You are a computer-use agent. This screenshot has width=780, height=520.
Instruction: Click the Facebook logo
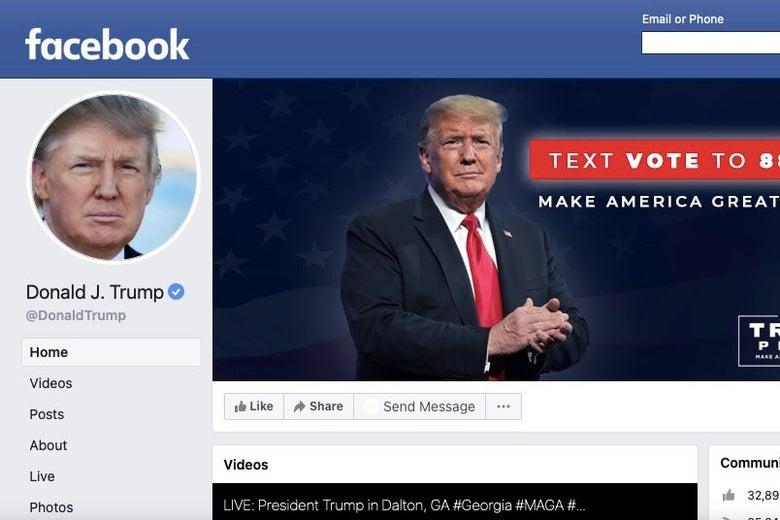pos(107,44)
